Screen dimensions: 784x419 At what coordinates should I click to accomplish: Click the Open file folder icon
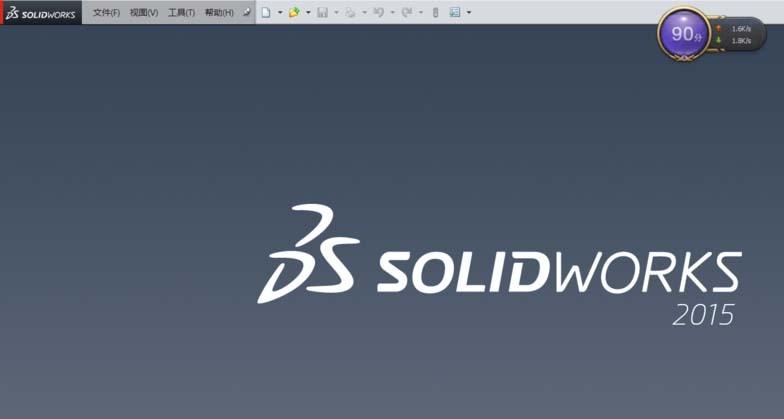(x=294, y=12)
